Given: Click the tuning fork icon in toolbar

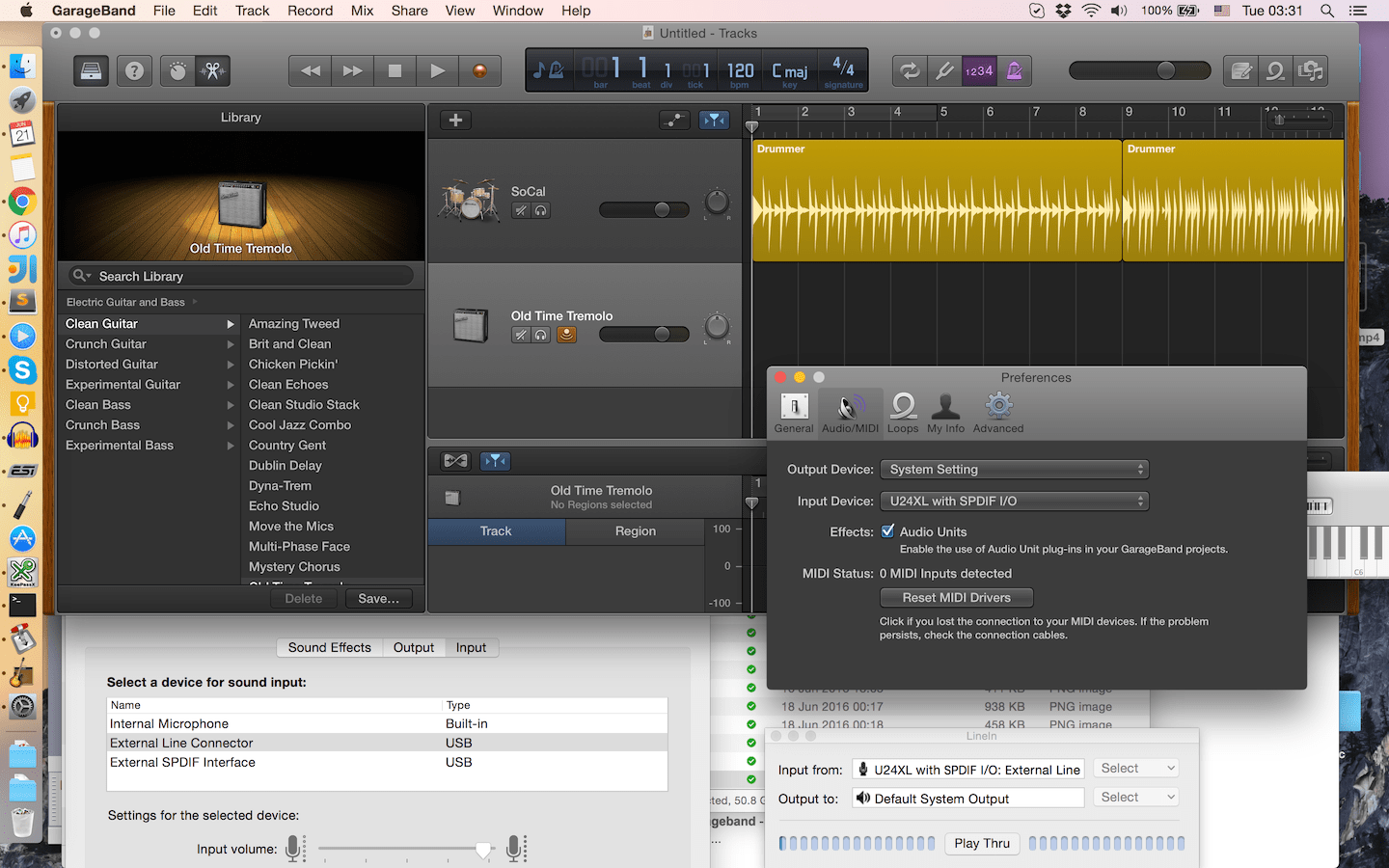Looking at the screenshot, I should [944, 70].
